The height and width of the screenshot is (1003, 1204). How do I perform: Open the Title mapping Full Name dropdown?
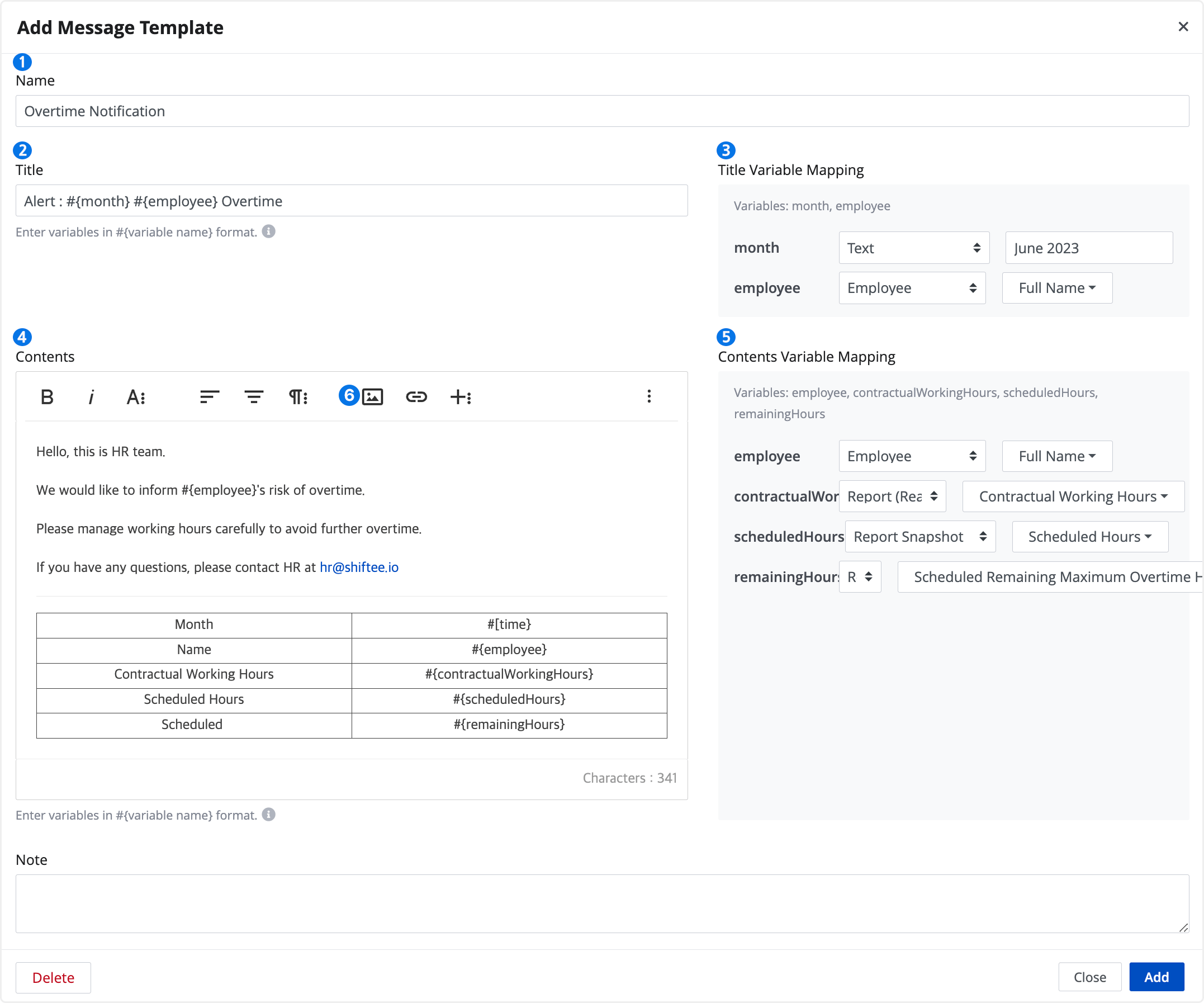1056,288
